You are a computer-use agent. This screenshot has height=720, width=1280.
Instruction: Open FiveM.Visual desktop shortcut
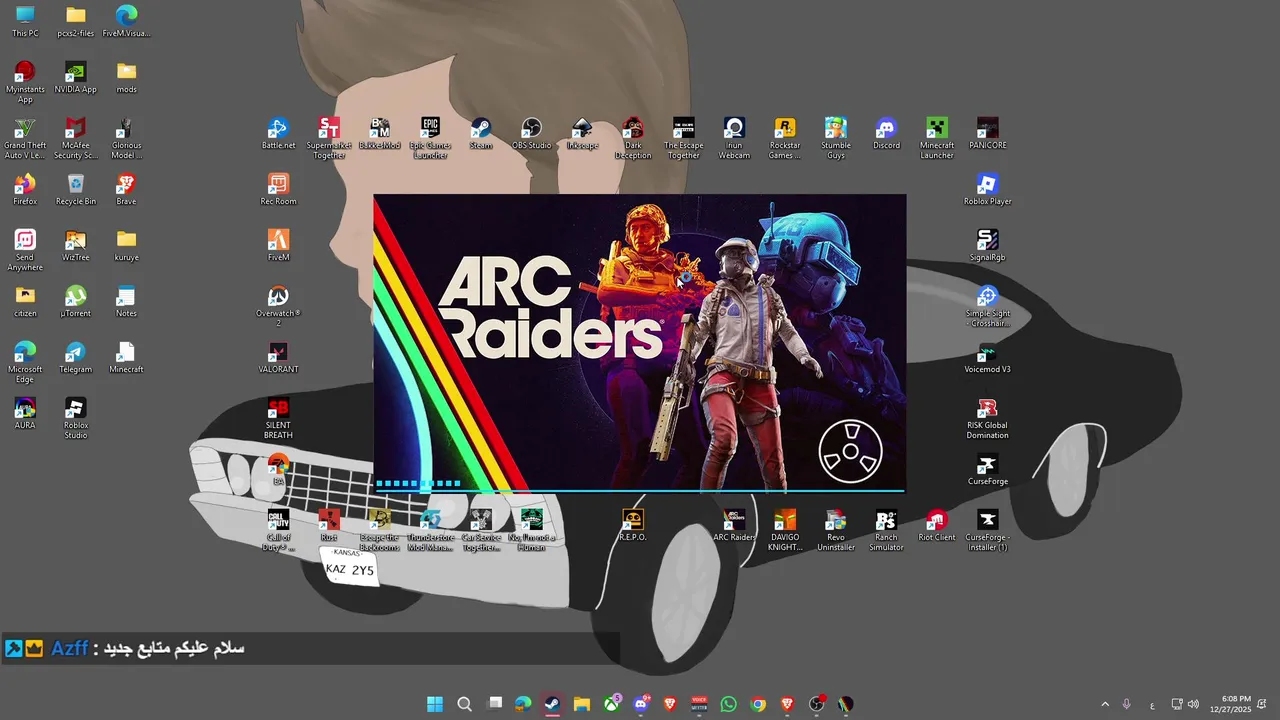(x=126, y=22)
